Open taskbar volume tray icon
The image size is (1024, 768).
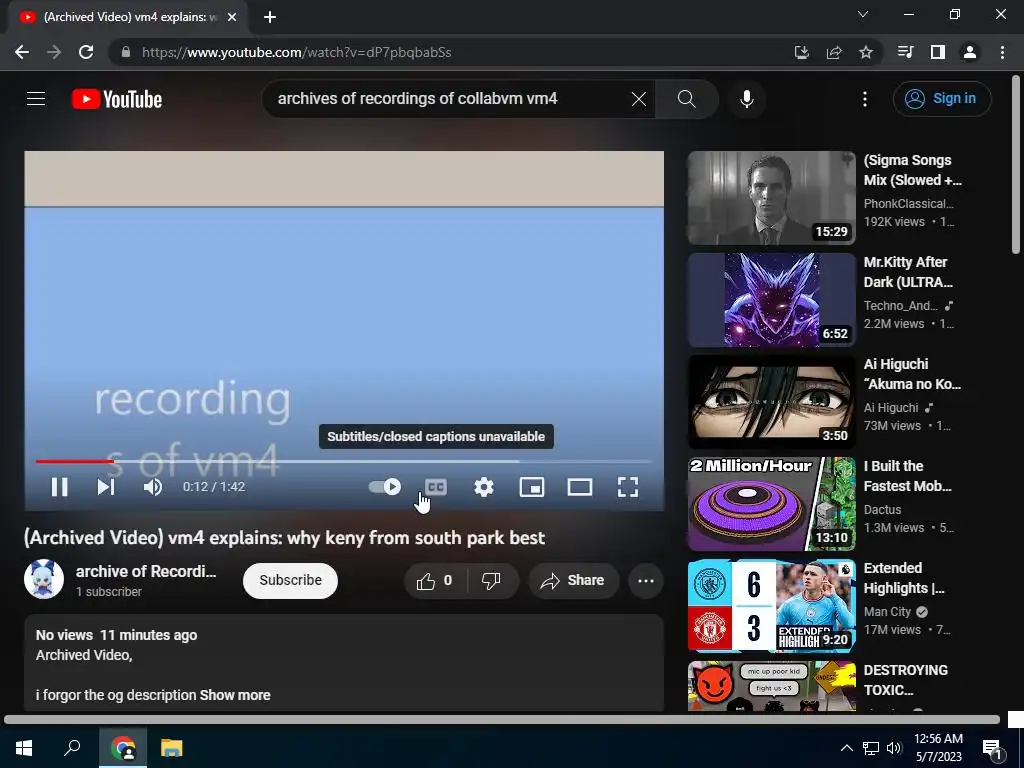pyautogui.click(x=894, y=748)
